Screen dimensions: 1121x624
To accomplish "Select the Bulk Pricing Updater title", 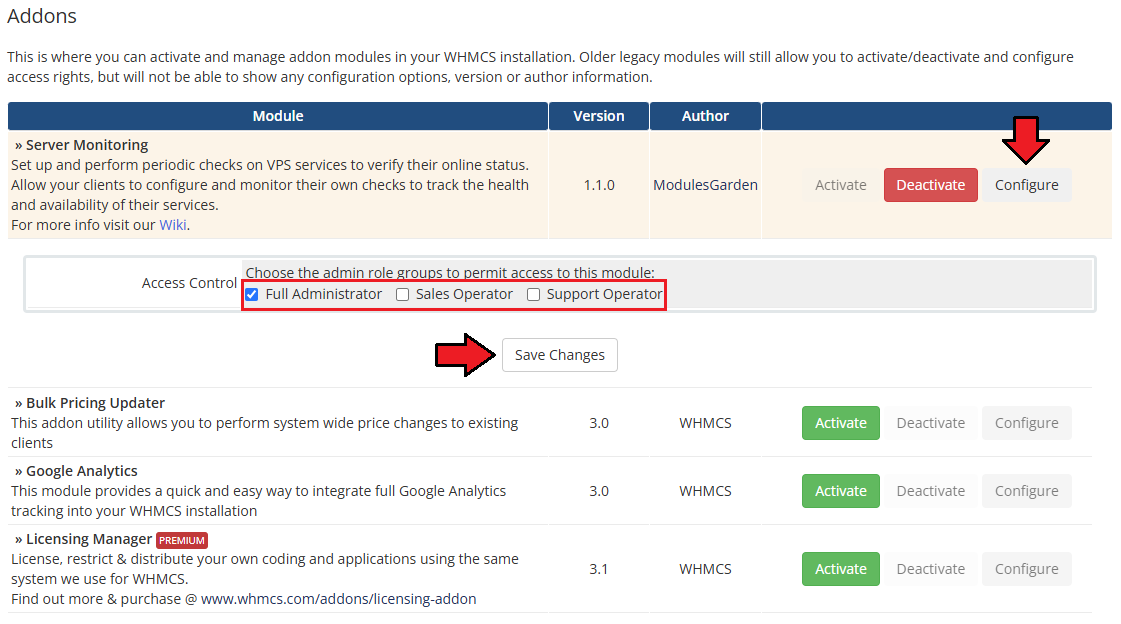I will [95, 403].
